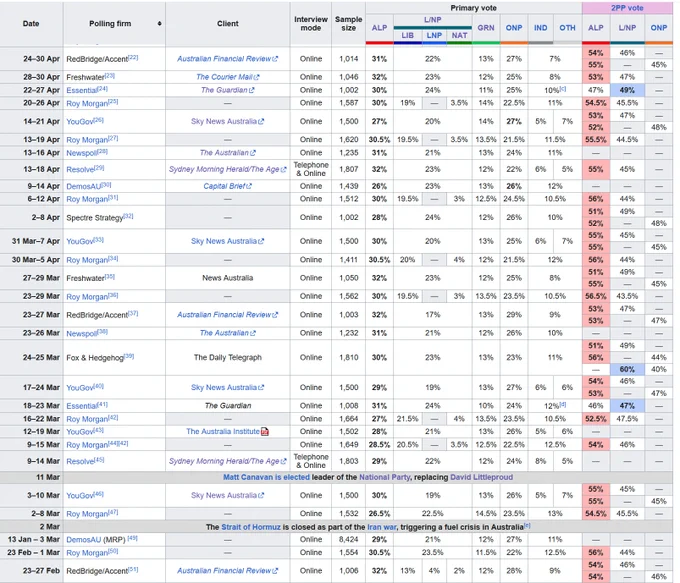Open Resolve link in 13–18 Apr row
The width and height of the screenshot is (680, 583).
(80, 170)
